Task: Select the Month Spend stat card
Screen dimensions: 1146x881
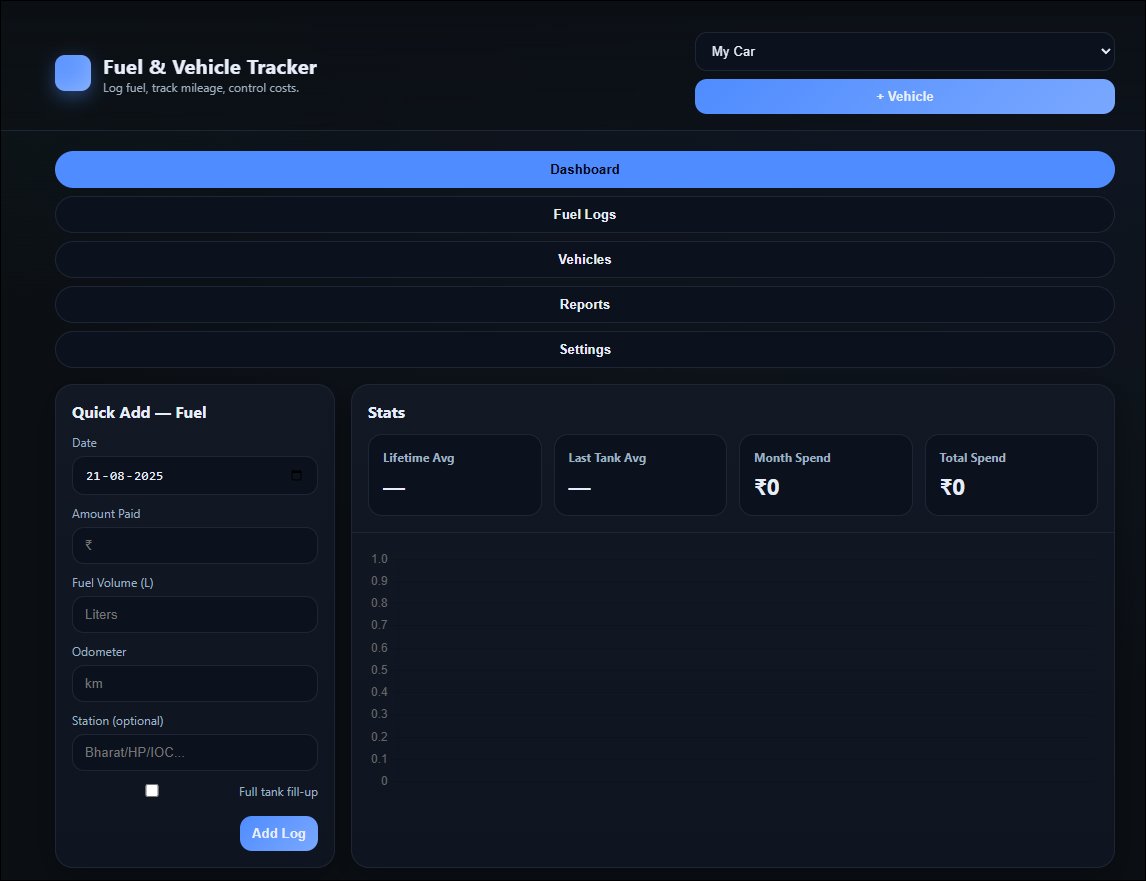Action: click(x=826, y=475)
